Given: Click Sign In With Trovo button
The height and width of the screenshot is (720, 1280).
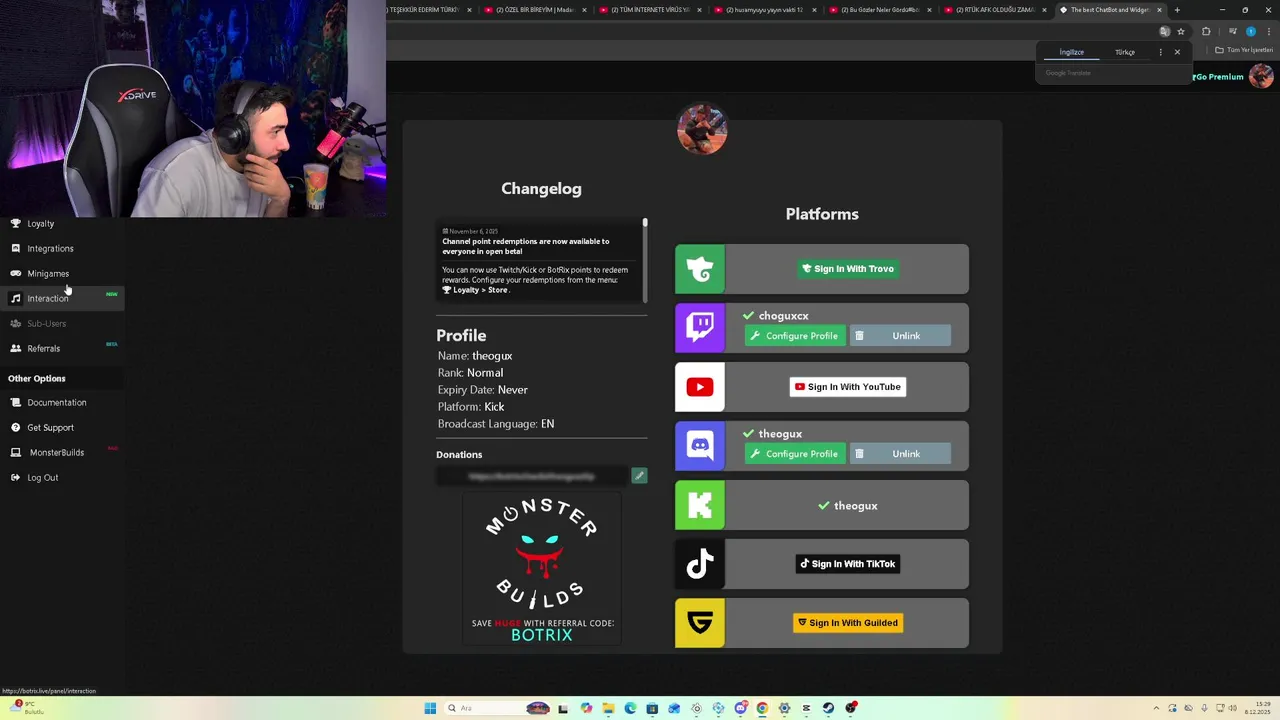Looking at the screenshot, I should (x=848, y=269).
